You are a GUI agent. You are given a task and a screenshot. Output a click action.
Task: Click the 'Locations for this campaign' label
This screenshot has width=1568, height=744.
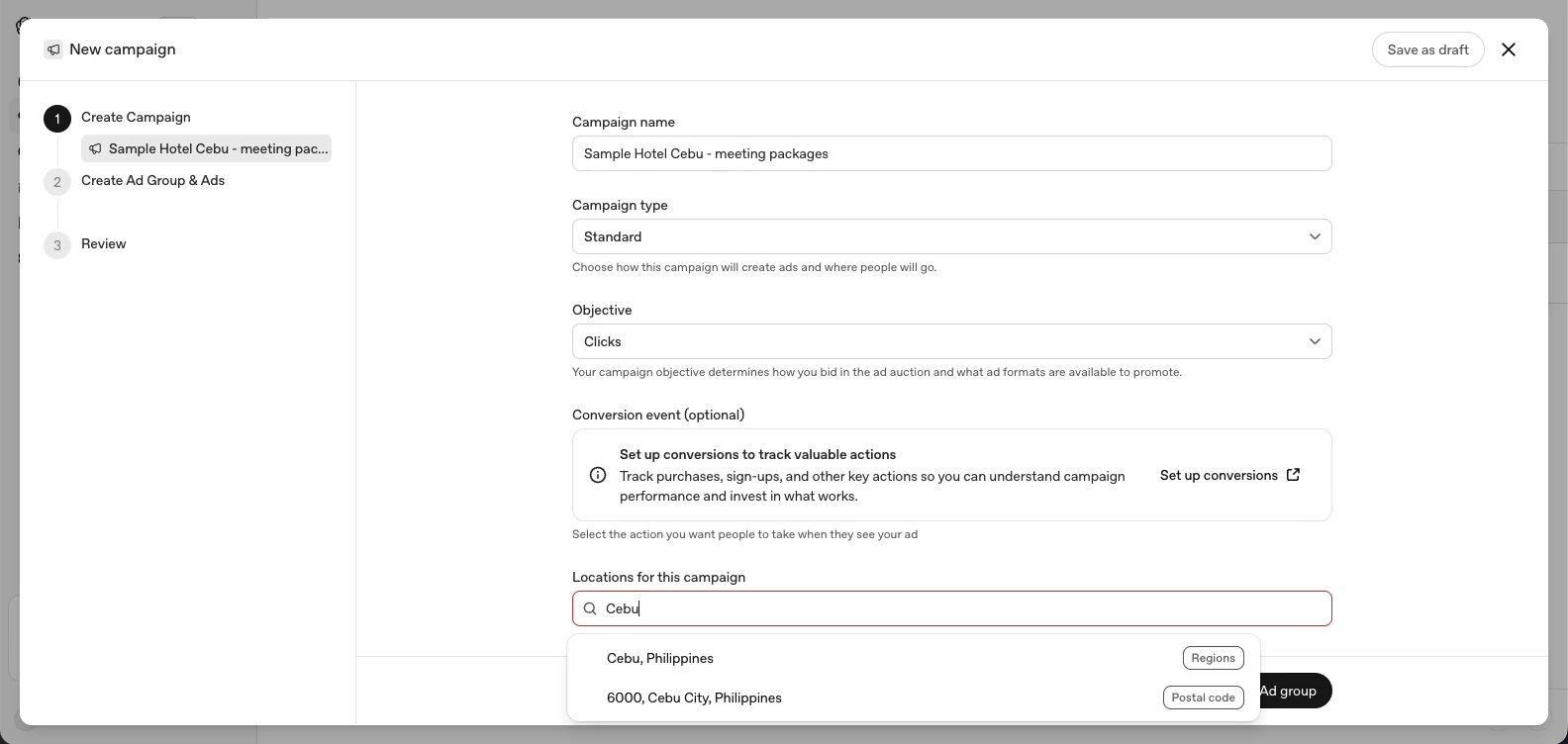(x=658, y=577)
